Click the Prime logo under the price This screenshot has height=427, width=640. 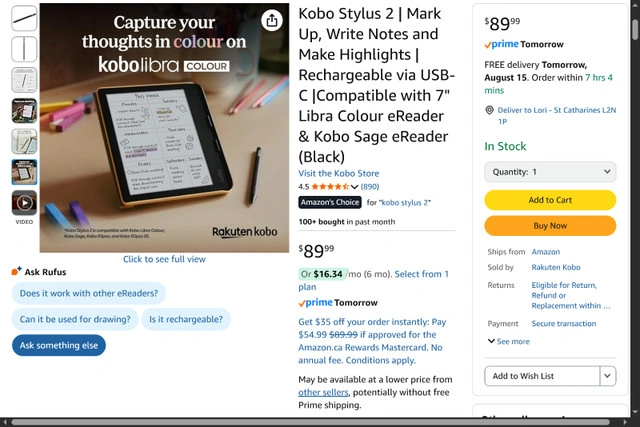click(x=315, y=303)
